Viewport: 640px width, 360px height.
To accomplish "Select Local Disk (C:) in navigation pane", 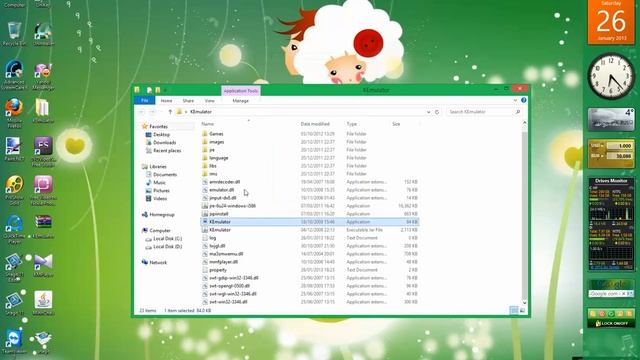I will [x=167, y=239].
